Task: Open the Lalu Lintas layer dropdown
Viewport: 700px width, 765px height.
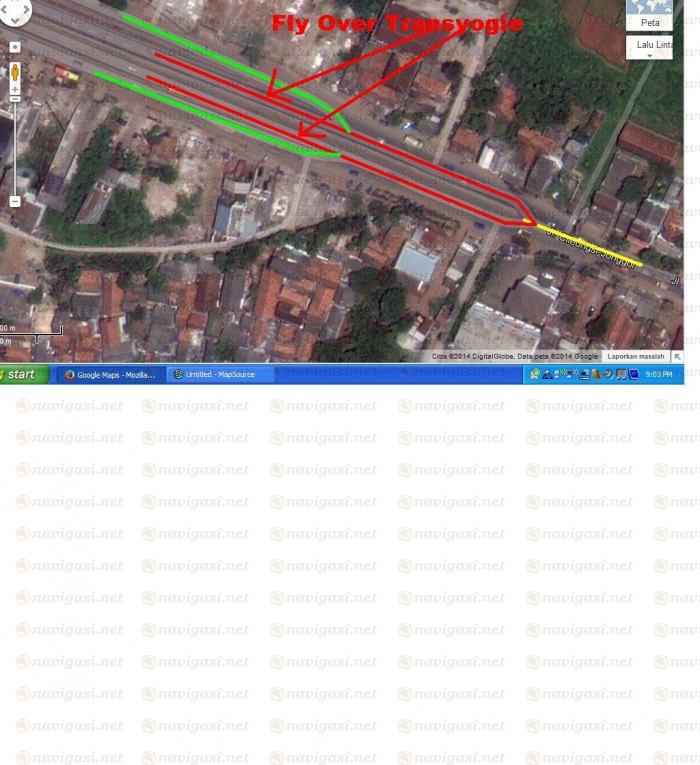Action: pyautogui.click(x=649, y=48)
